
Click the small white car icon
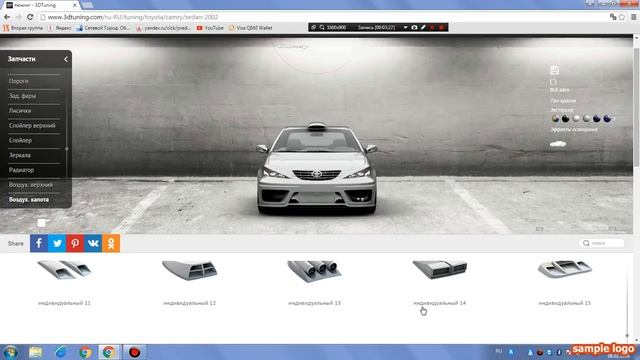click(558, 144)
